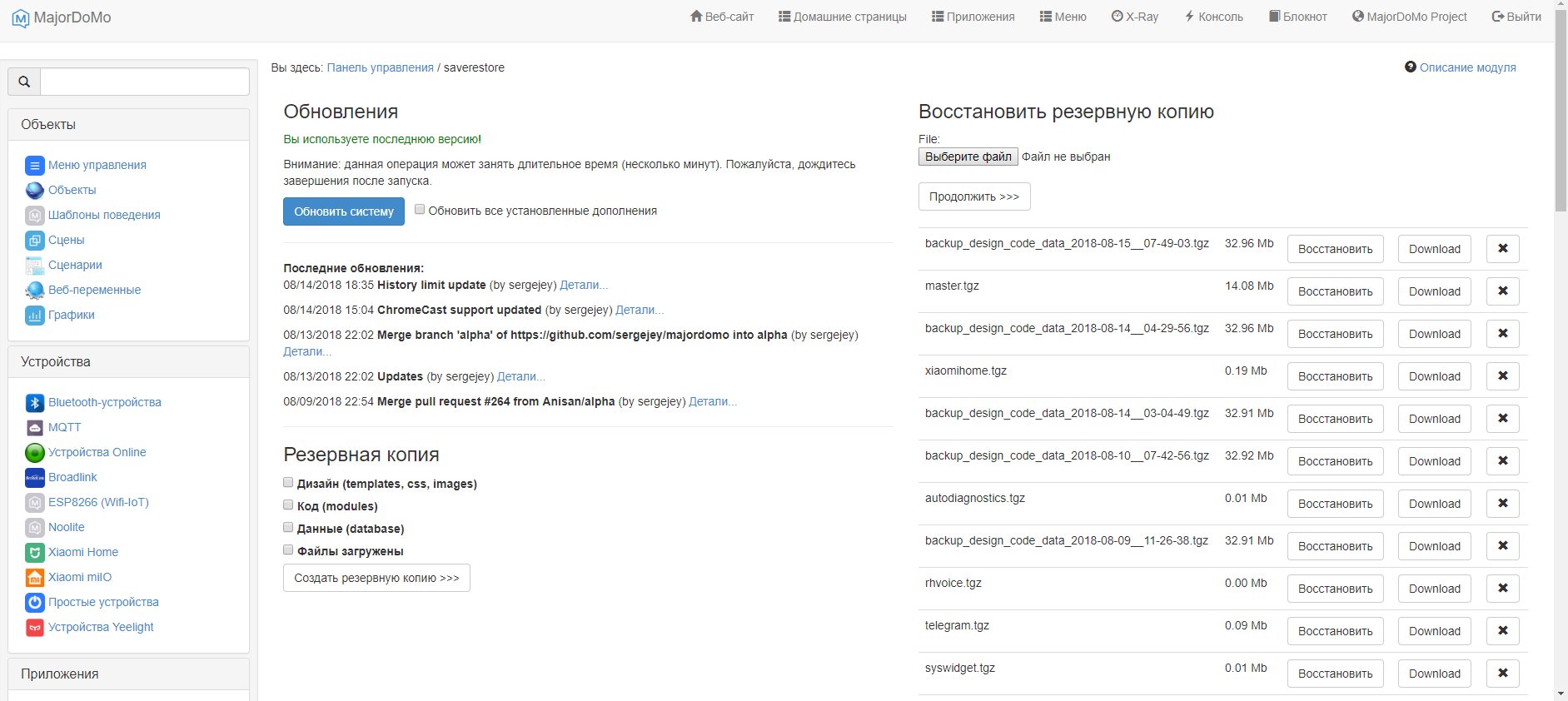Open X-Ray from the top navigation
This screenshot has width=1568, height=701.
coord(1134,17)
